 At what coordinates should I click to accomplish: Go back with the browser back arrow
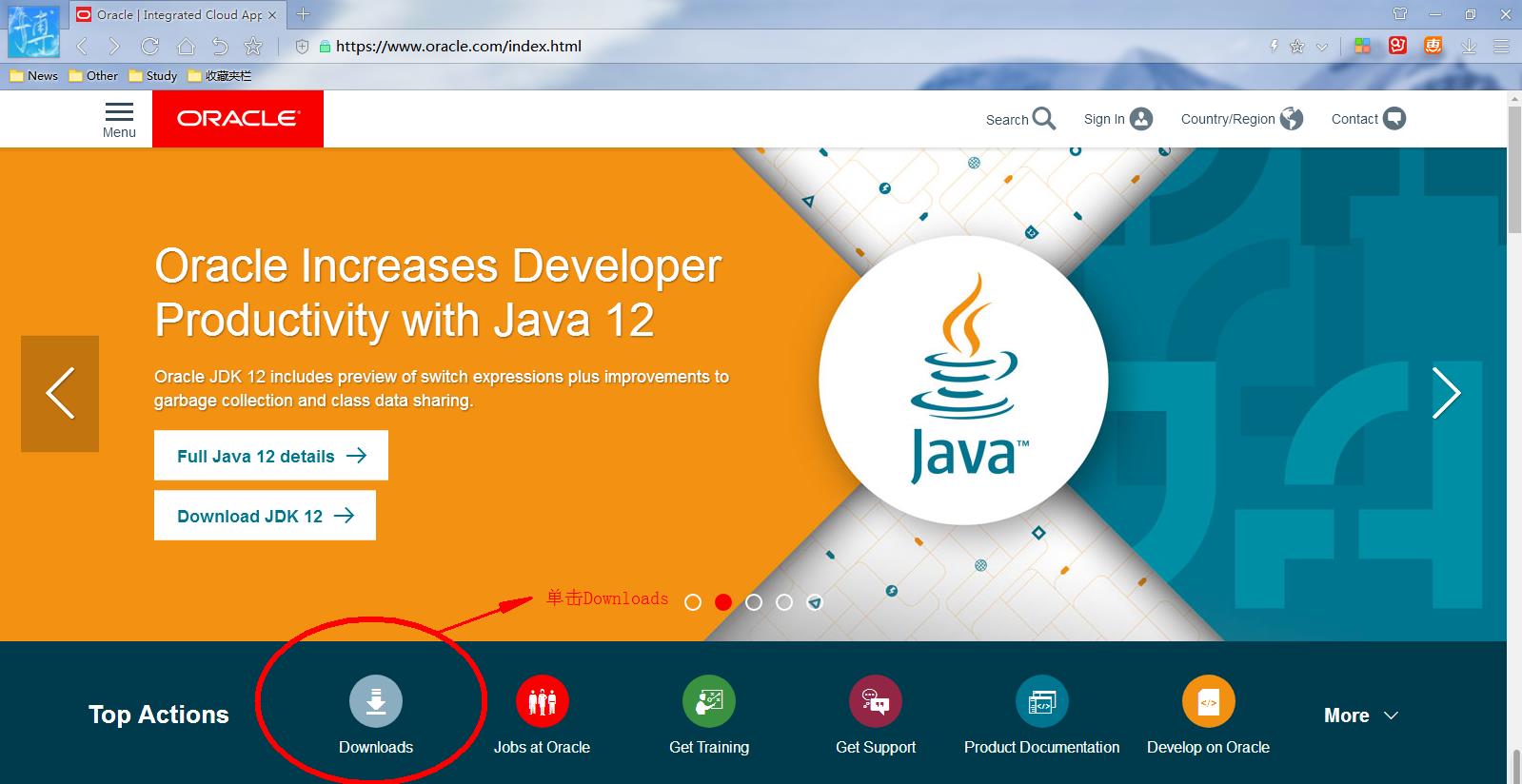(82, 46)
